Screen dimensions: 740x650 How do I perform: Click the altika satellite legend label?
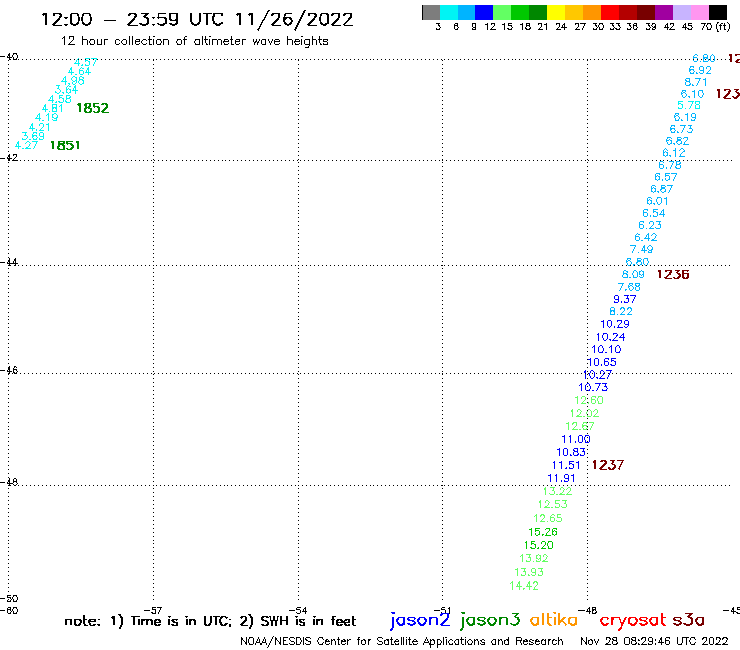(x=554, y=620)
